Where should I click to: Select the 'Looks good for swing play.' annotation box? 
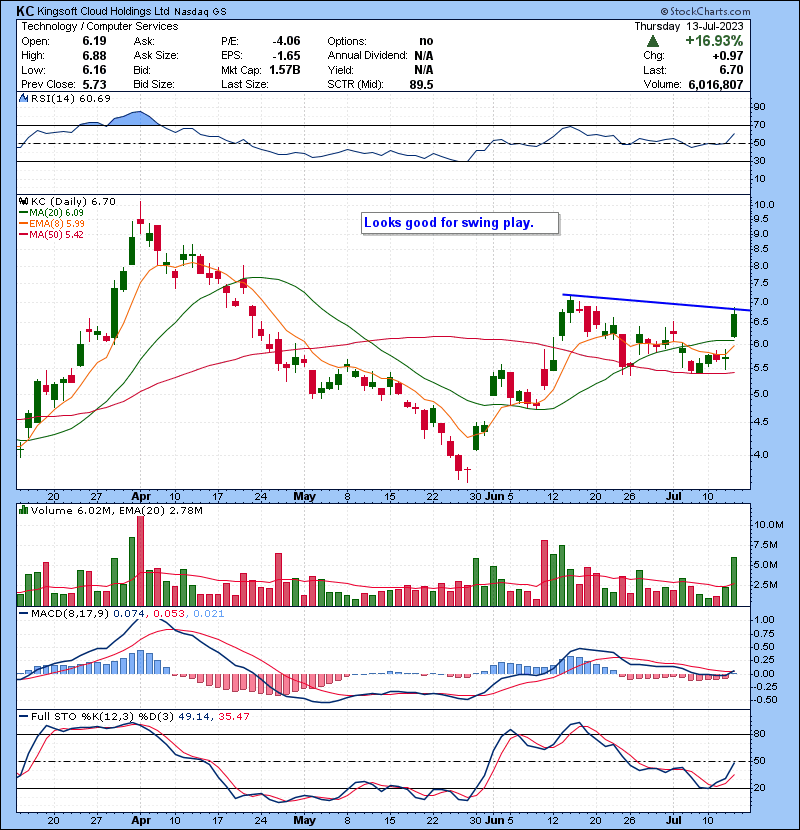click(460, 223)
